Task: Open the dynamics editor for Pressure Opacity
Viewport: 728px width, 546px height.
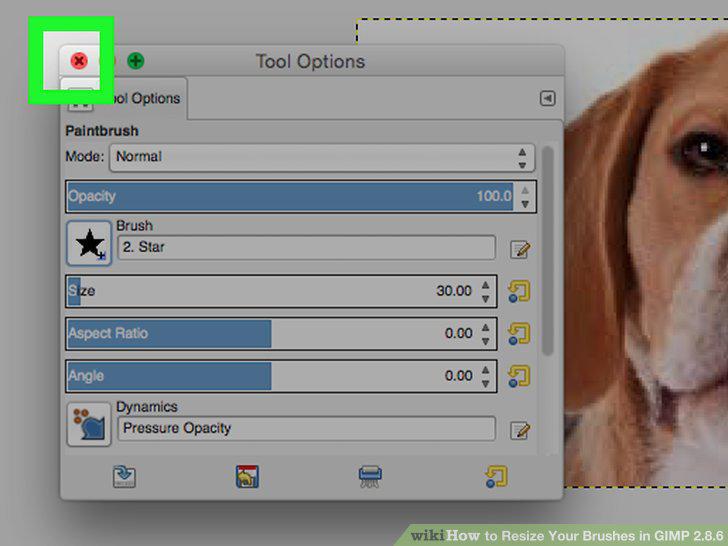Action: [520, 430]
